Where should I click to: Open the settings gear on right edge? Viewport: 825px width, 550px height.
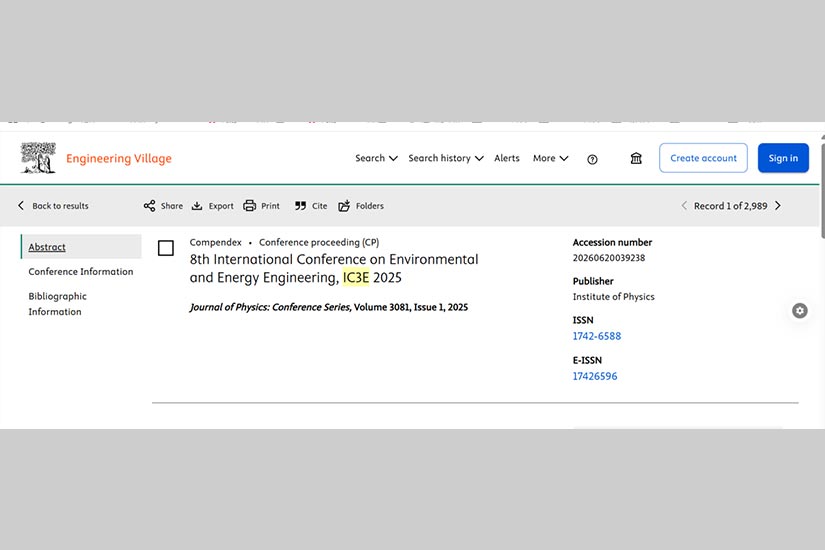tap(799, 311)
